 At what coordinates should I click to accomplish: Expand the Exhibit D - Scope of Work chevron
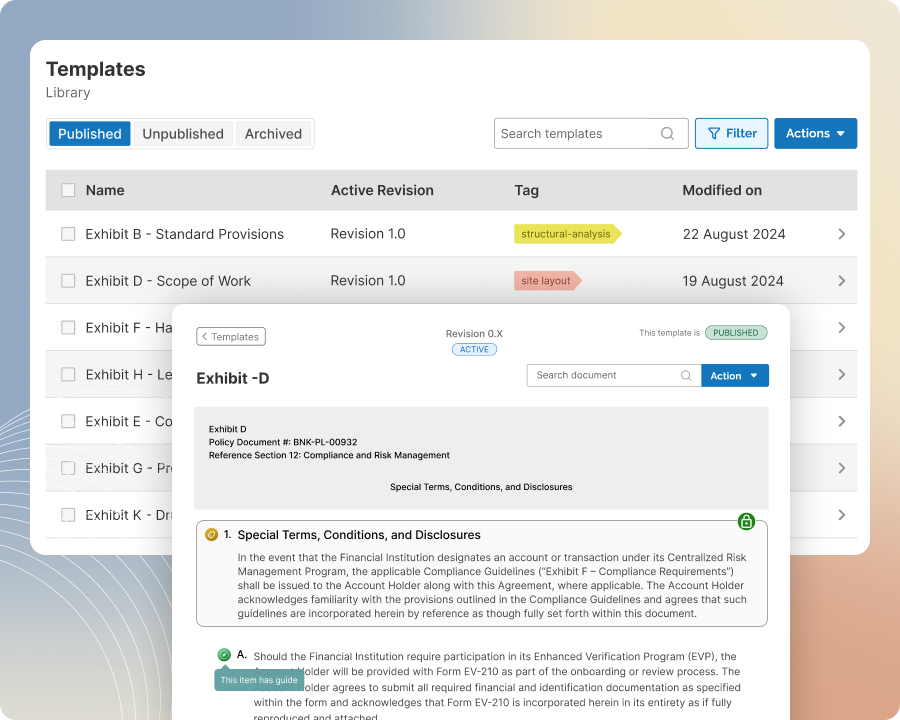point(841,281)
